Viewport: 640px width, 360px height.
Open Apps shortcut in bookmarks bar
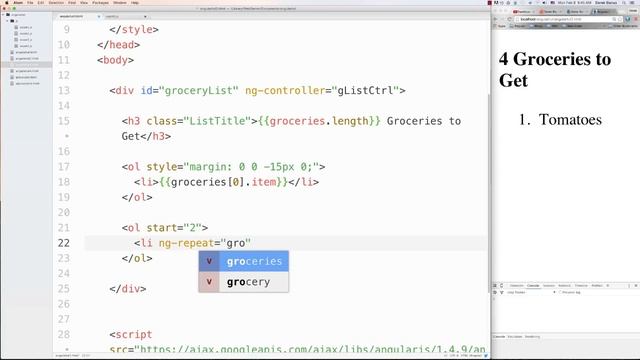click(x=500, y=26)
